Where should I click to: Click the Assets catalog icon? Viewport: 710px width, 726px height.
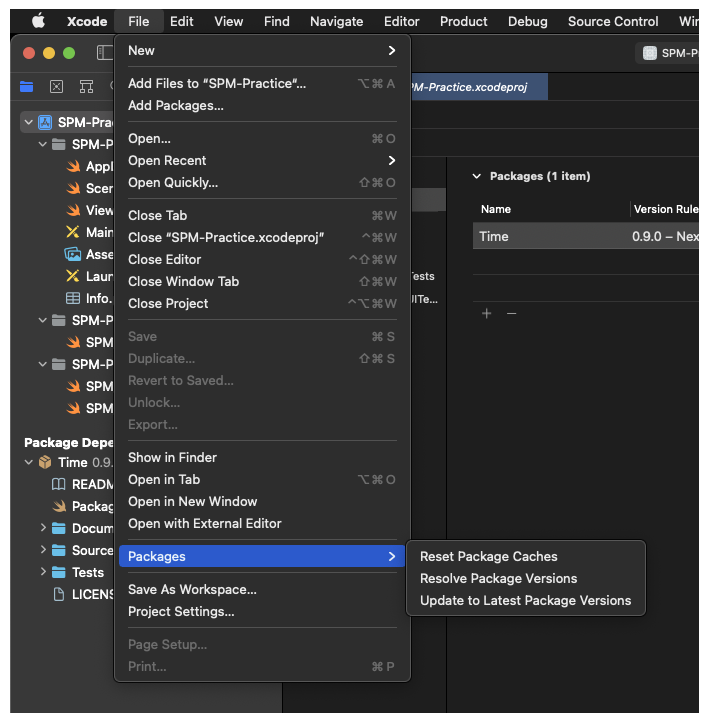pos(73,254)
